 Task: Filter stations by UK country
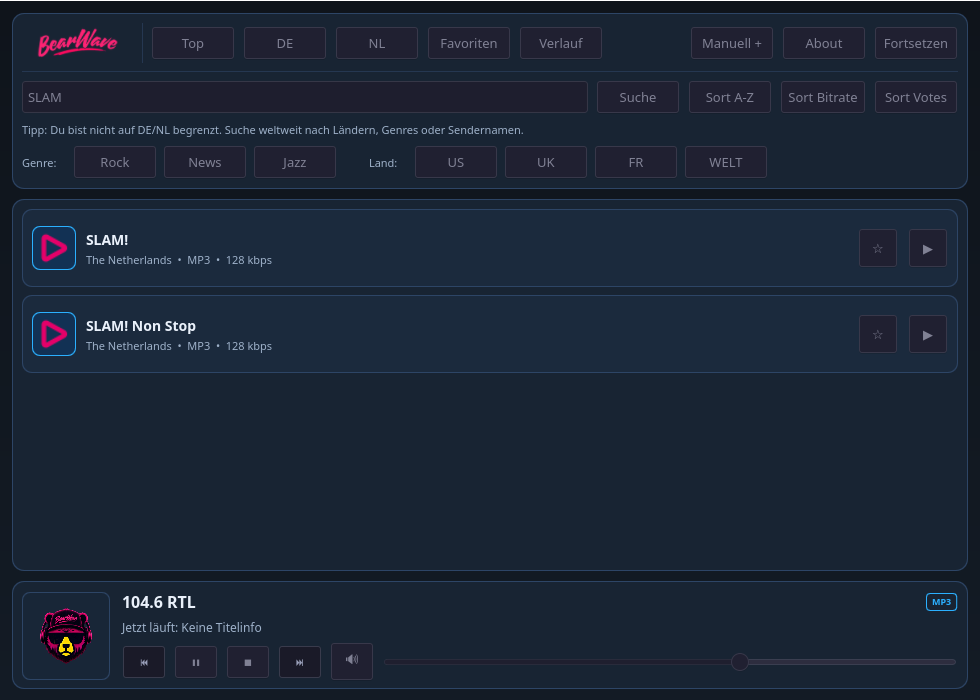coord(546,162)
